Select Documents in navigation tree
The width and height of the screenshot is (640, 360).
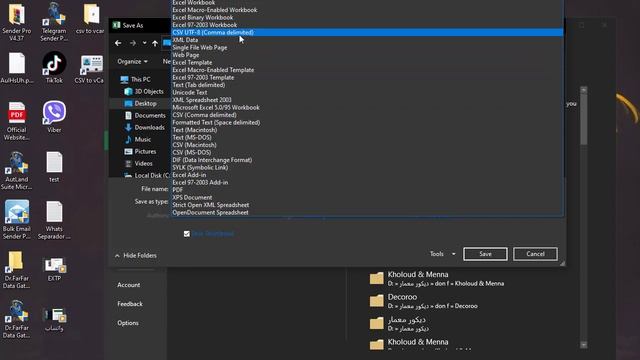145,116
